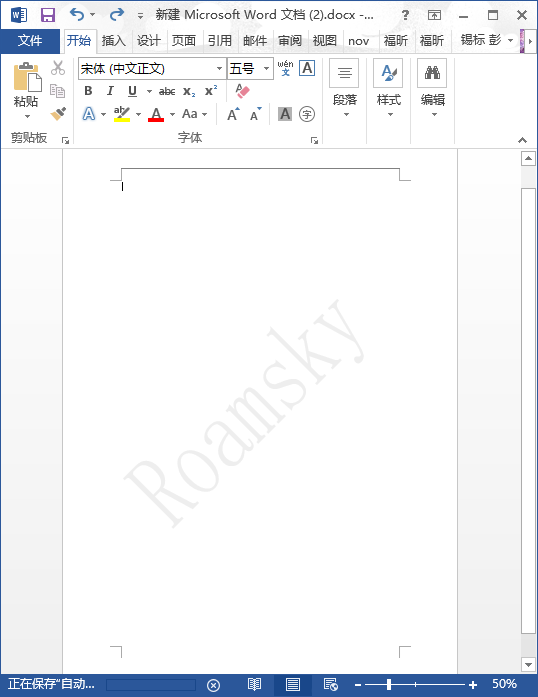Open the 编辑 editing group

pos(433,88)
